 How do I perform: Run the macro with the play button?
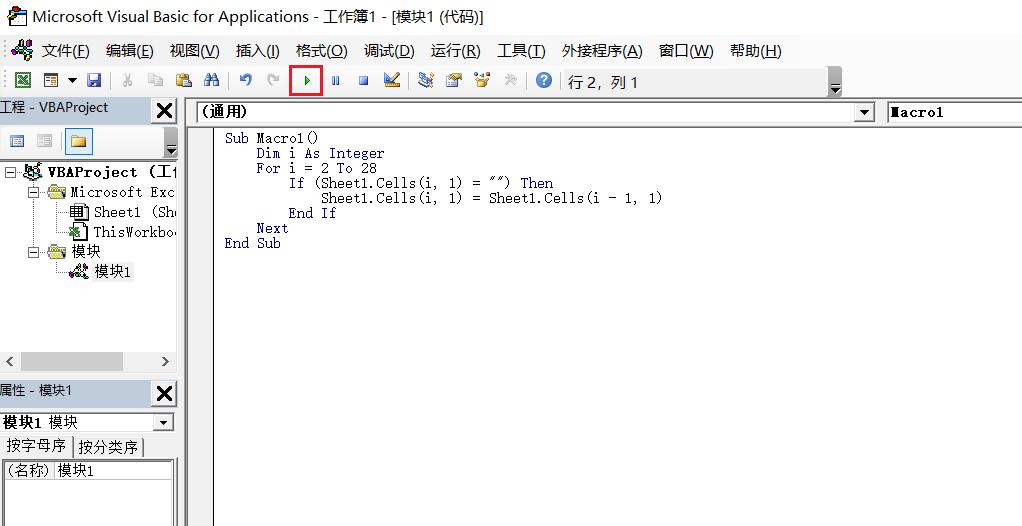pyautogui.click(x=306, y=81)
